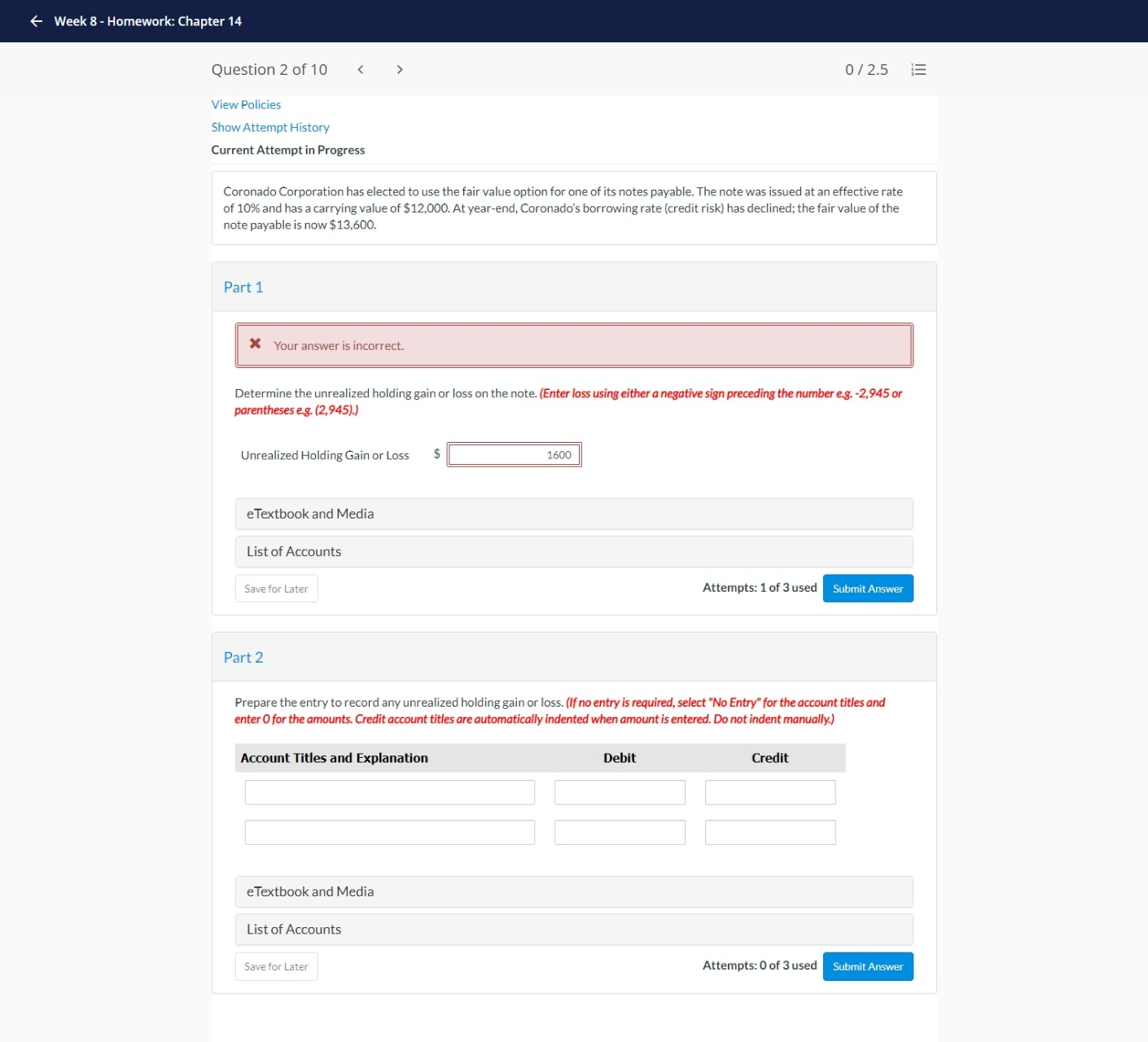1148x1042 pixels.
Task: Go to the previous question chevron
Action: click(360, 69)
